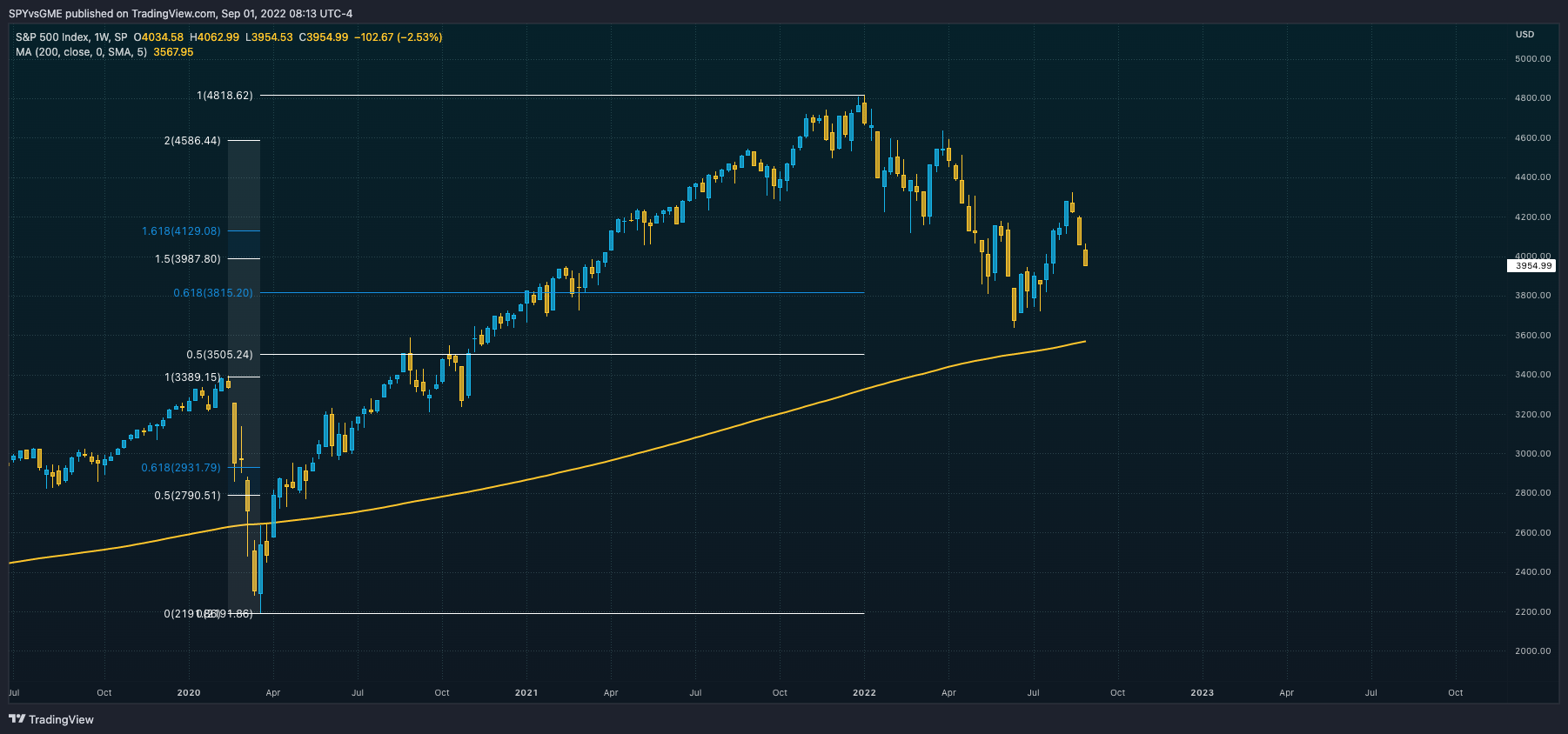Click the 2020 label on time axis
Viewport: 1568px width, 734px height.
coord(189,693)
